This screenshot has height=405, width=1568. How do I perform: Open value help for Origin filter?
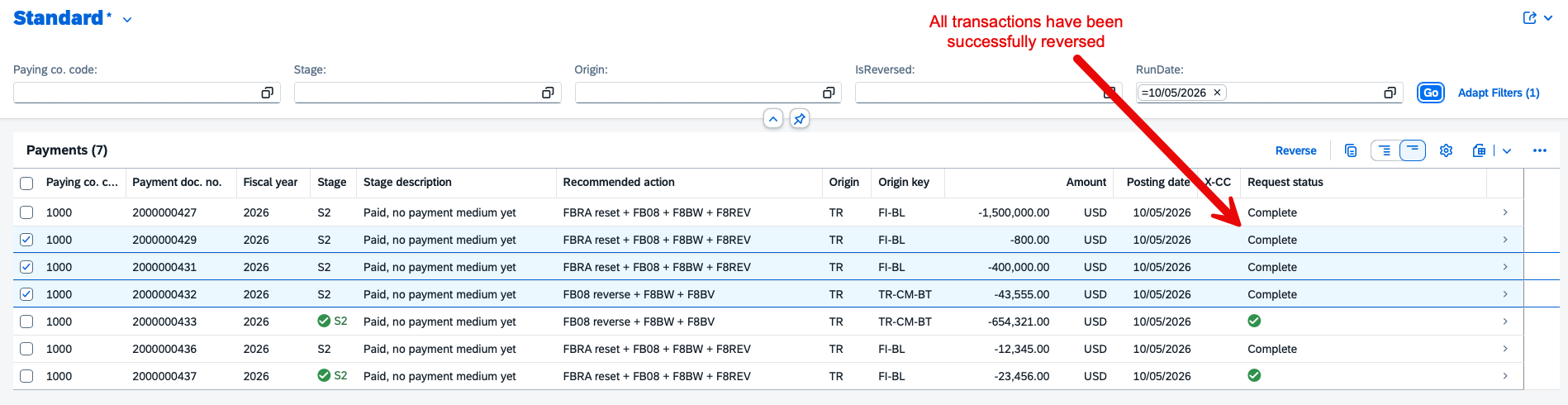coord(829,93)
